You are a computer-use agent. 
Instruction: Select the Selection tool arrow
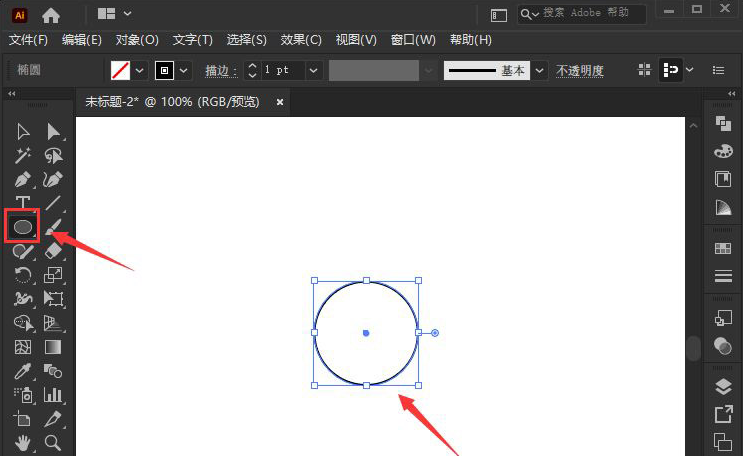pos(23,132)
